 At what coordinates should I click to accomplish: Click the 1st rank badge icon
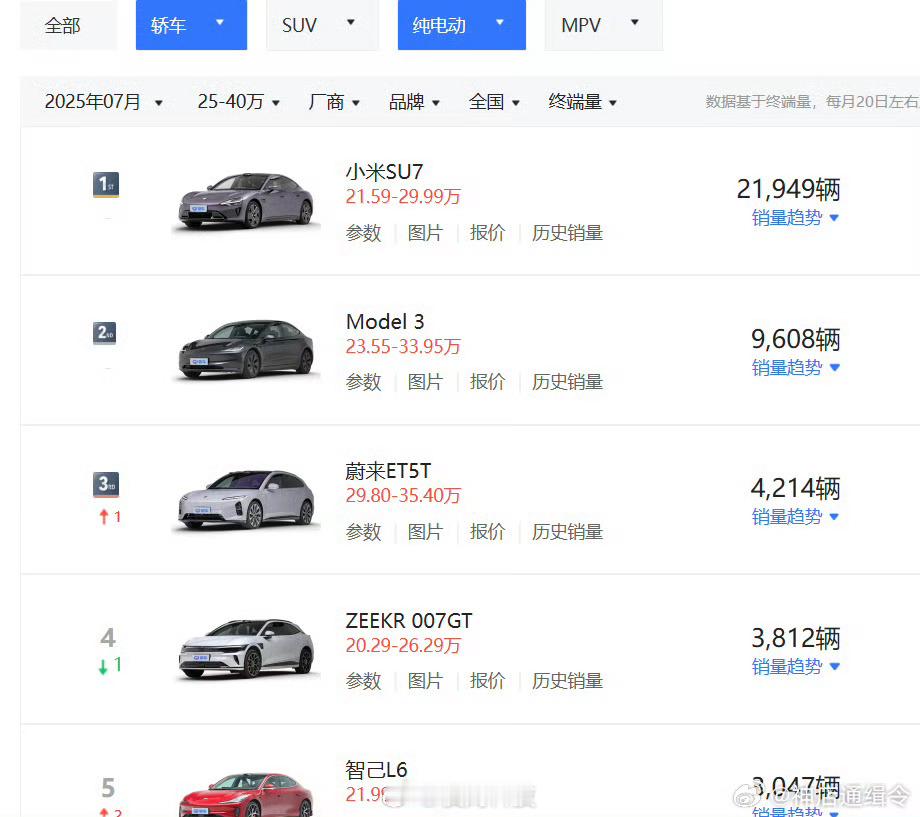106,185
